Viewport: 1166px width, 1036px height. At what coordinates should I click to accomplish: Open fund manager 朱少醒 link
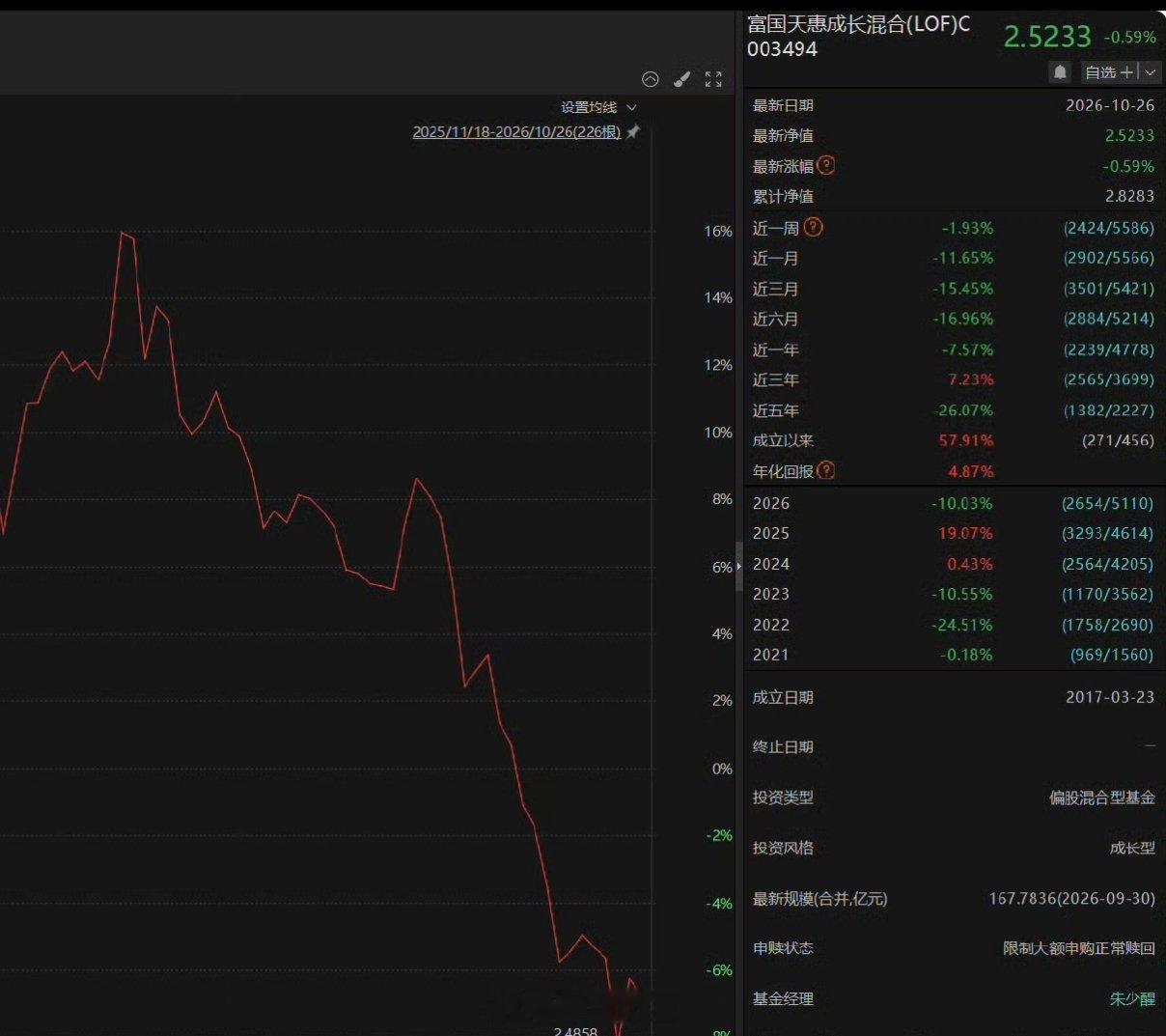(1132, 999)
